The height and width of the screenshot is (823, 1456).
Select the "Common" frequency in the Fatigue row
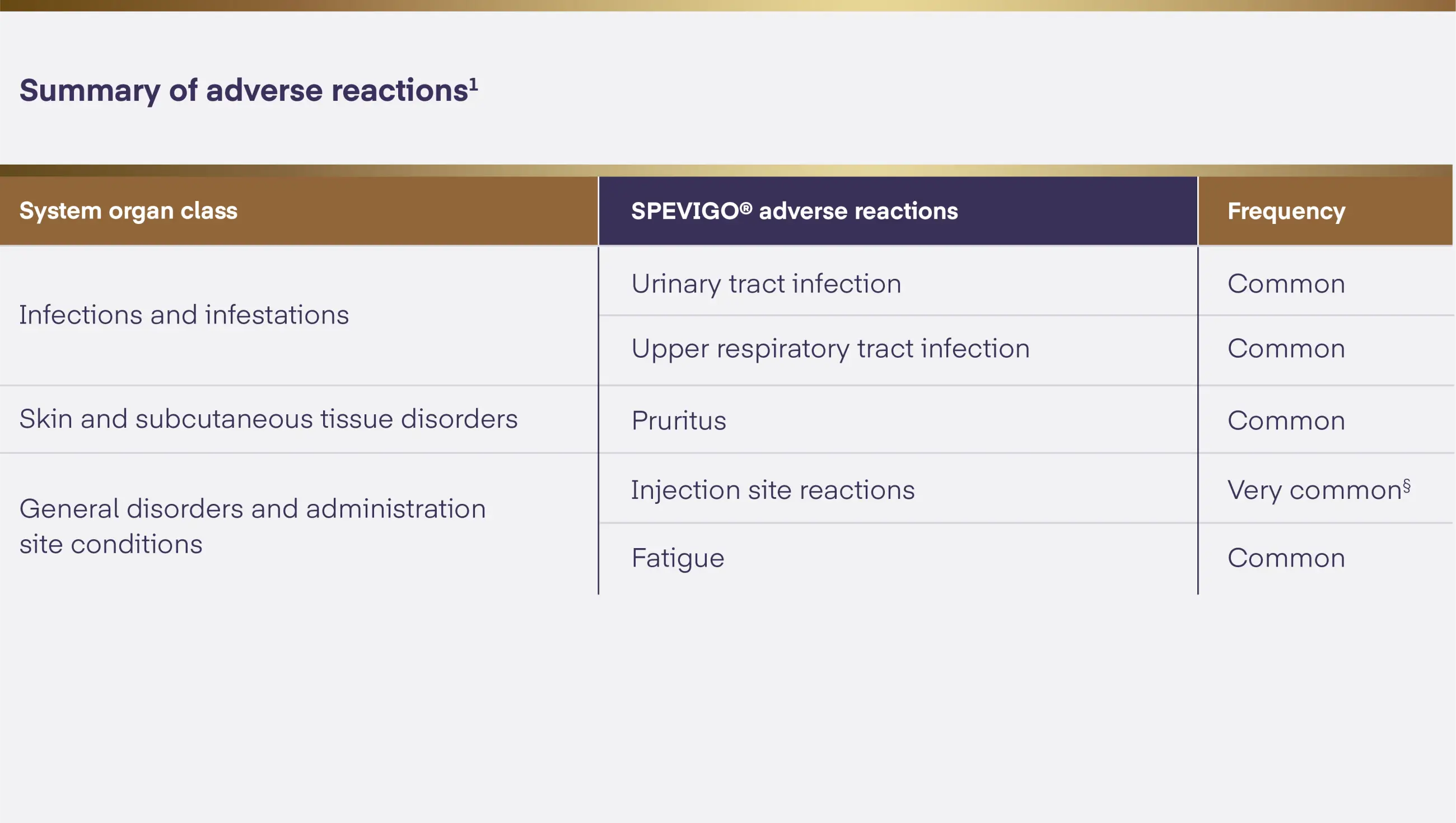click(1286, 558)
